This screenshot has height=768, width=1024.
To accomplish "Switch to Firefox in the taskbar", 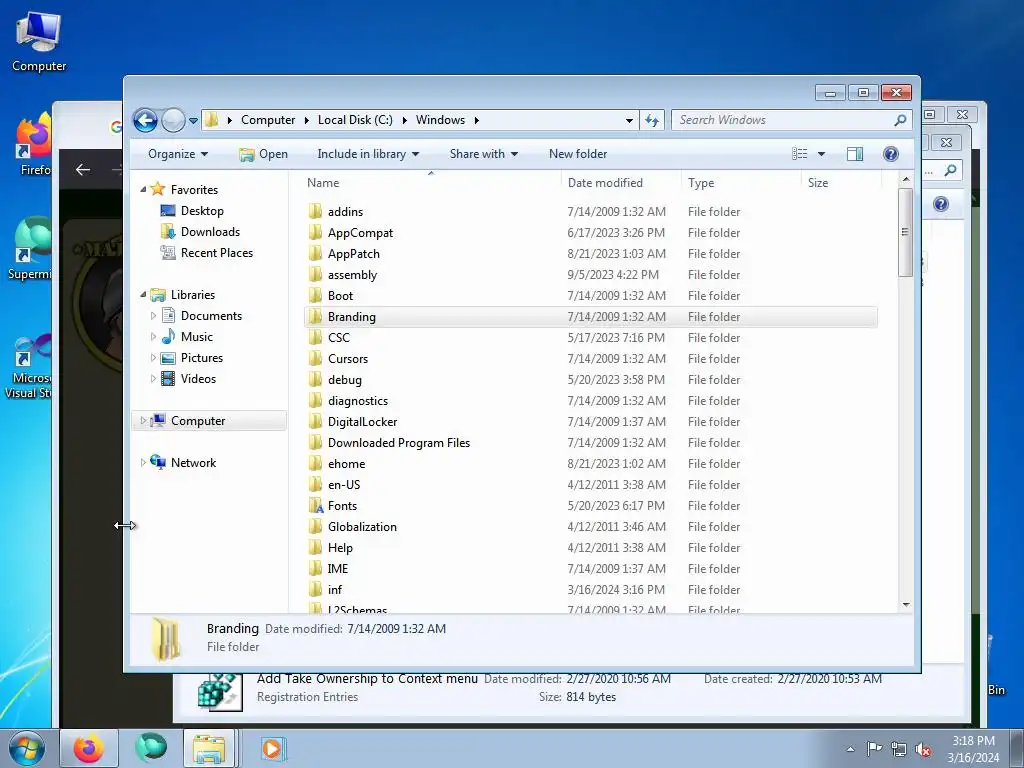I will point(89,748).
